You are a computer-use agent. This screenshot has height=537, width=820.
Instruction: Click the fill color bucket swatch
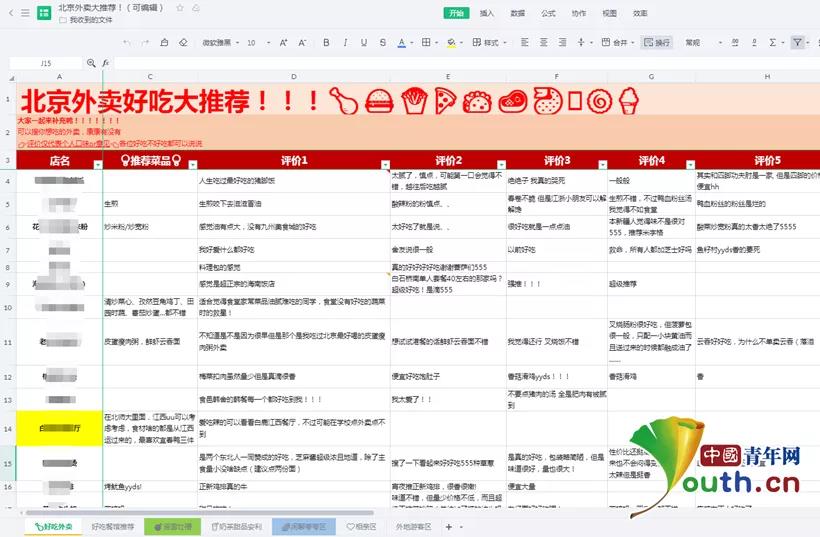[450, 43]
